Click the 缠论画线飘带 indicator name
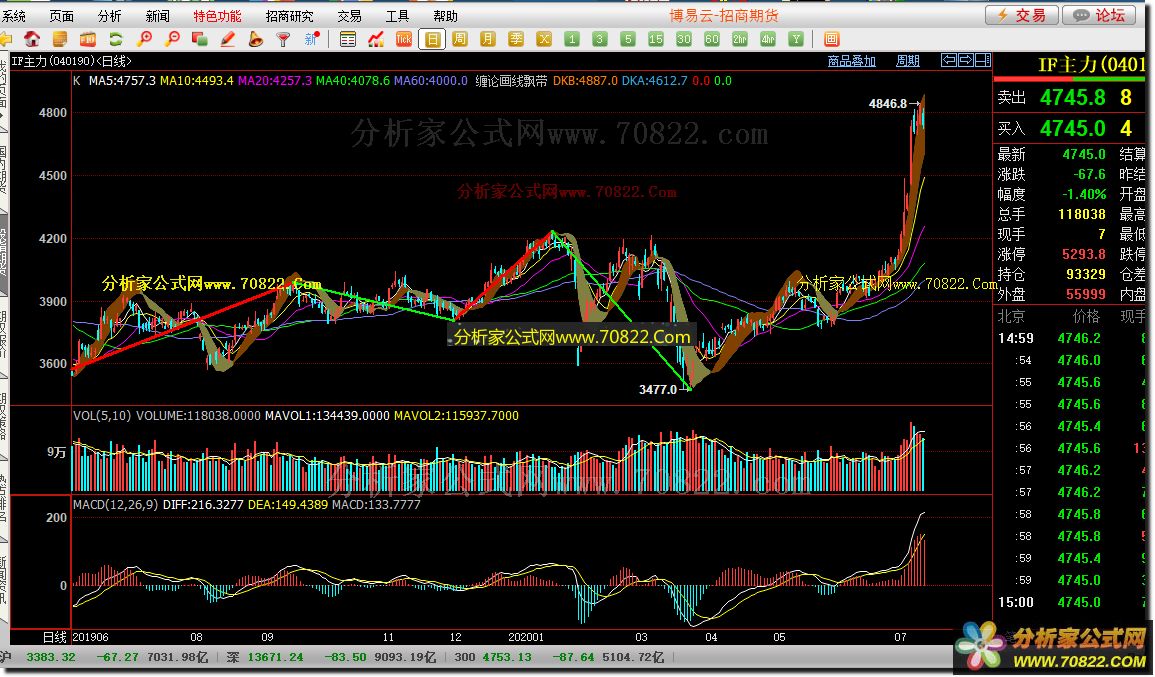The width and height of the screenshot is (1155, 677). (511, 81)
